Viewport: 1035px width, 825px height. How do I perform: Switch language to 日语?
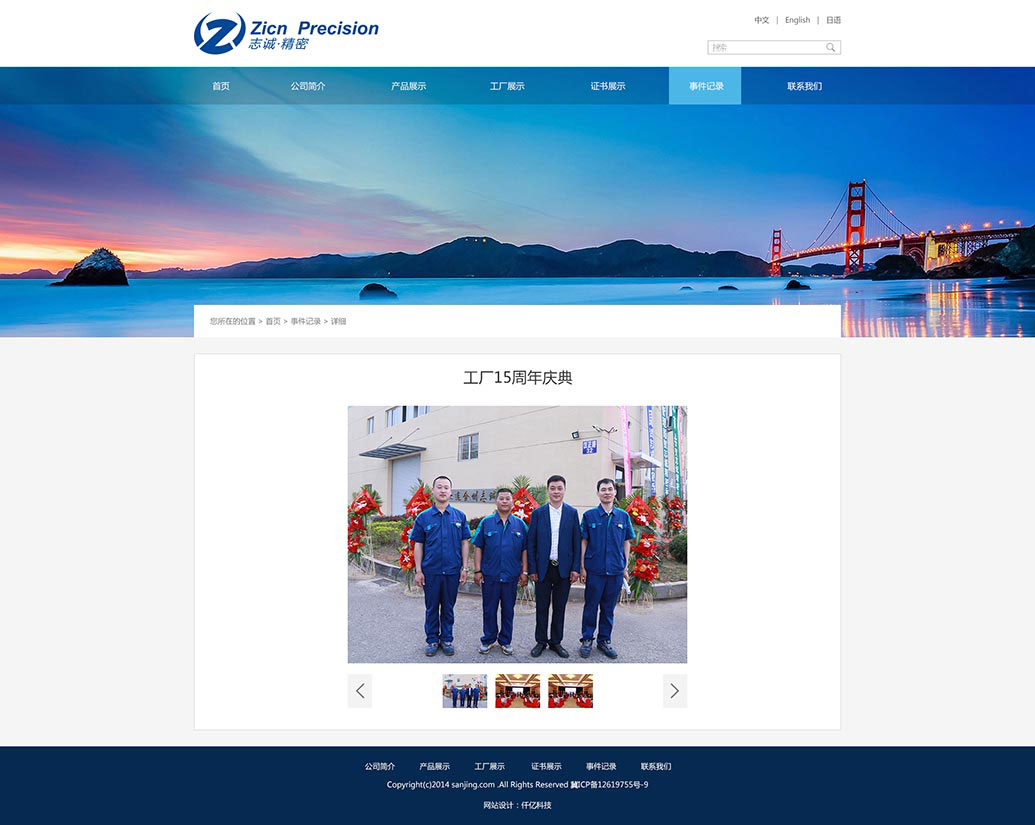[833, 20]
